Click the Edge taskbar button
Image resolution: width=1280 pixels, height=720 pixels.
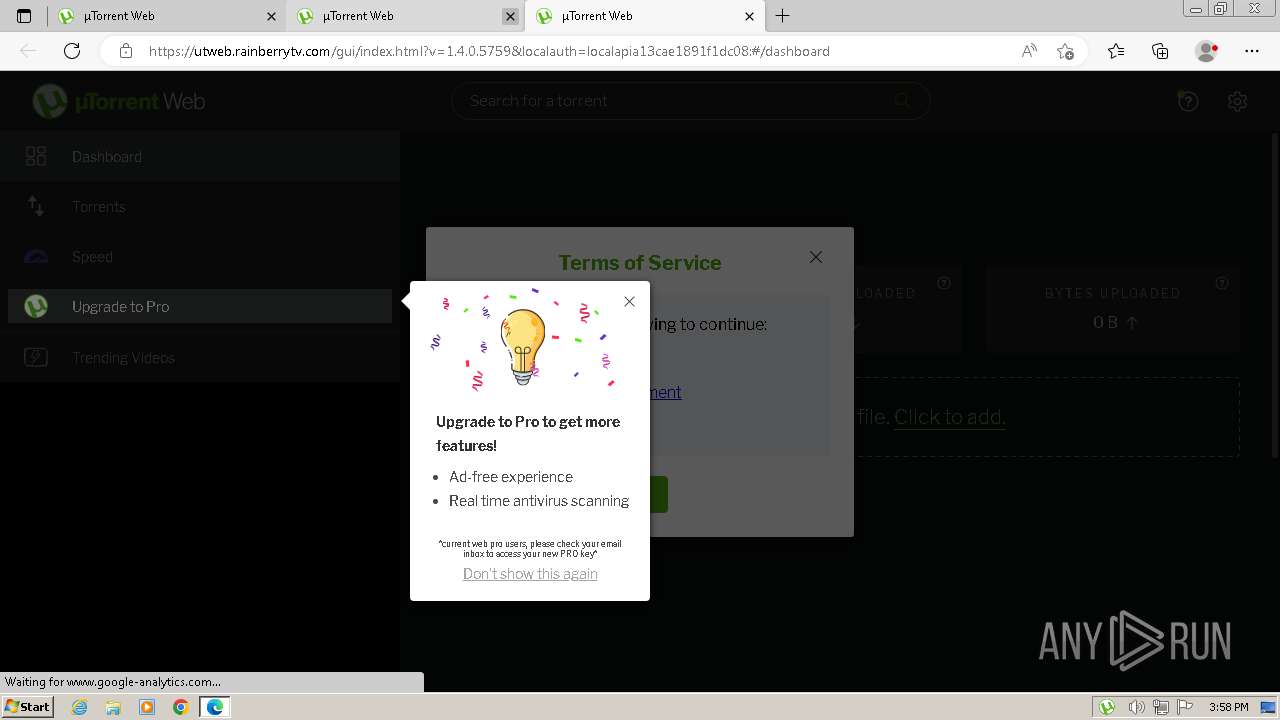click(215, 707)
